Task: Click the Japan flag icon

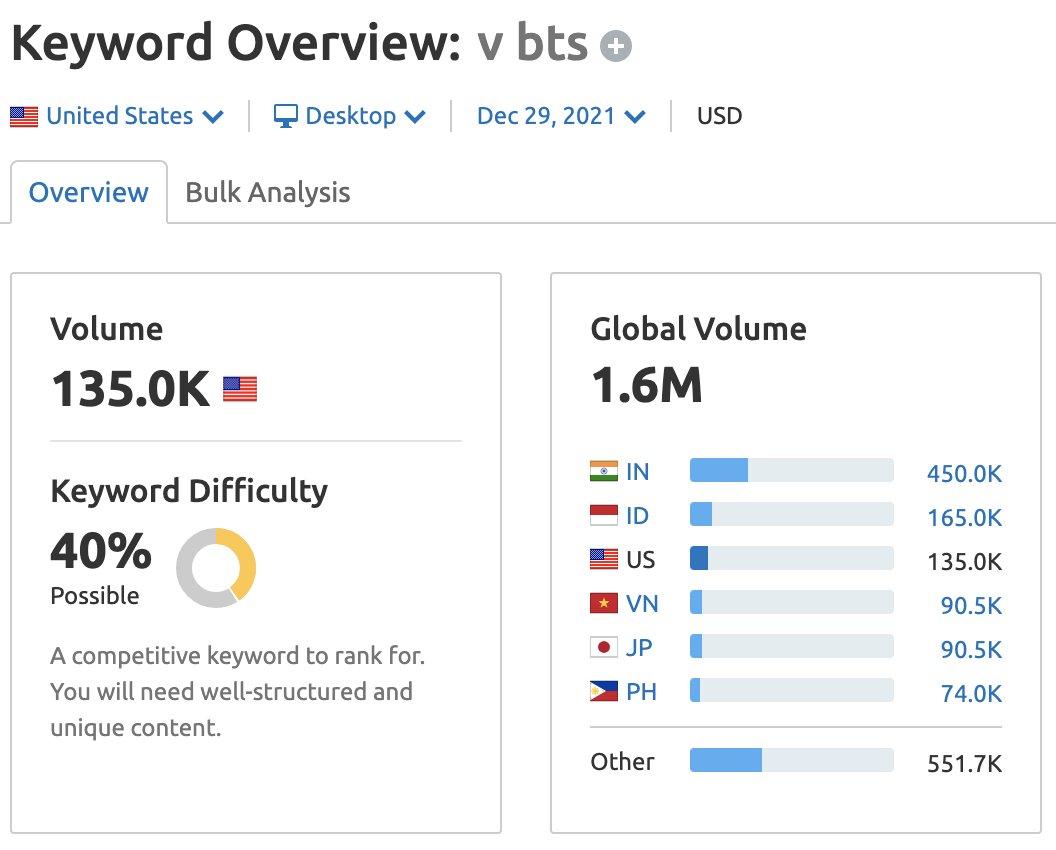Action: [603, 647]
